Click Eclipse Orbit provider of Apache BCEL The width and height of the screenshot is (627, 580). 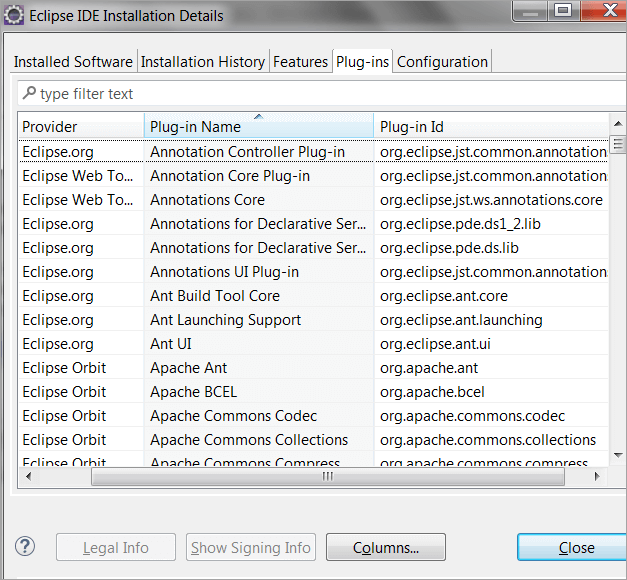pos(64,392)
